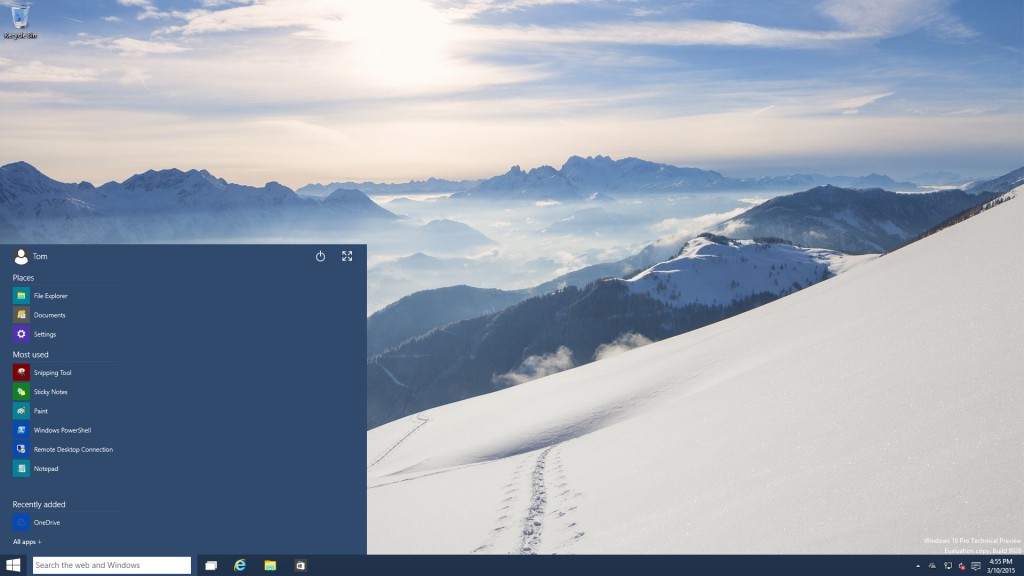
Task: Click the Windows Start button
Action: click(x=13, y=565)
